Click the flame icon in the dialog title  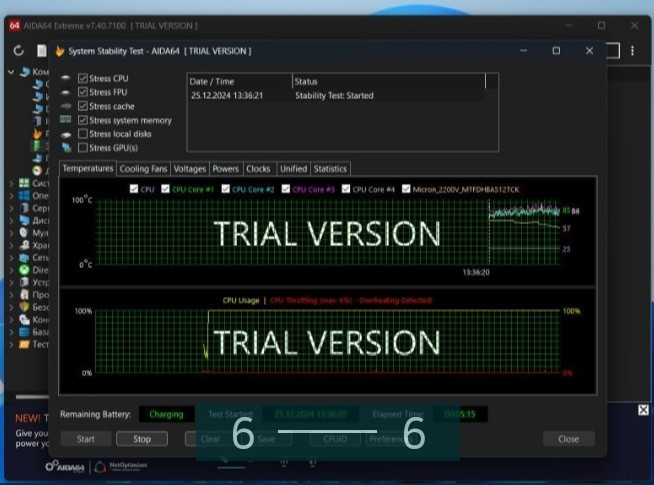[x=60, y=51]
